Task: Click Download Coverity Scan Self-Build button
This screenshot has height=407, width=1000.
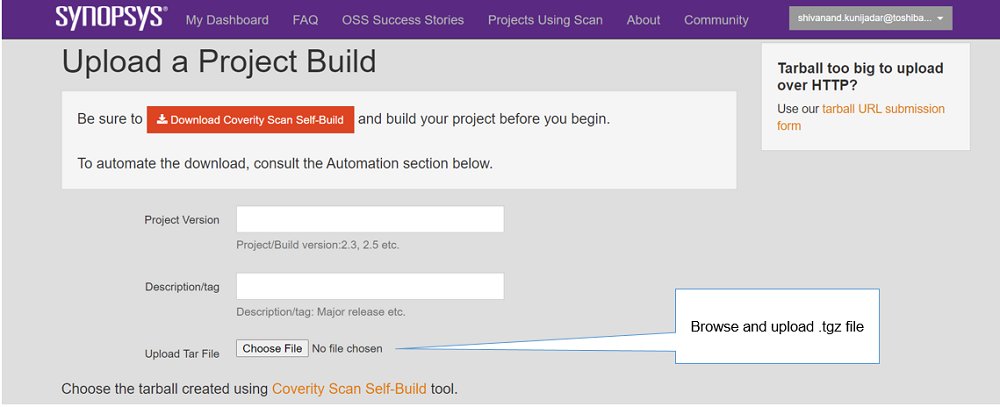Action: click(x=251, y=119)
